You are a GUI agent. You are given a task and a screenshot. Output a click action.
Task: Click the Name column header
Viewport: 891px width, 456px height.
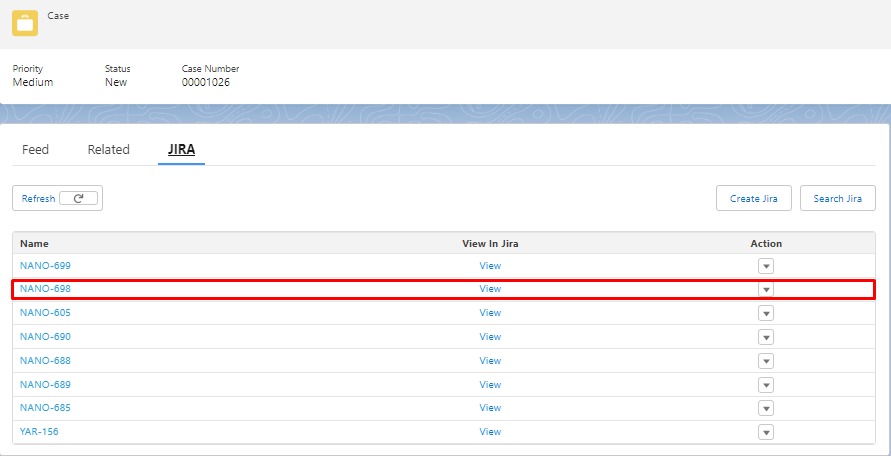[x=34, y=243]
